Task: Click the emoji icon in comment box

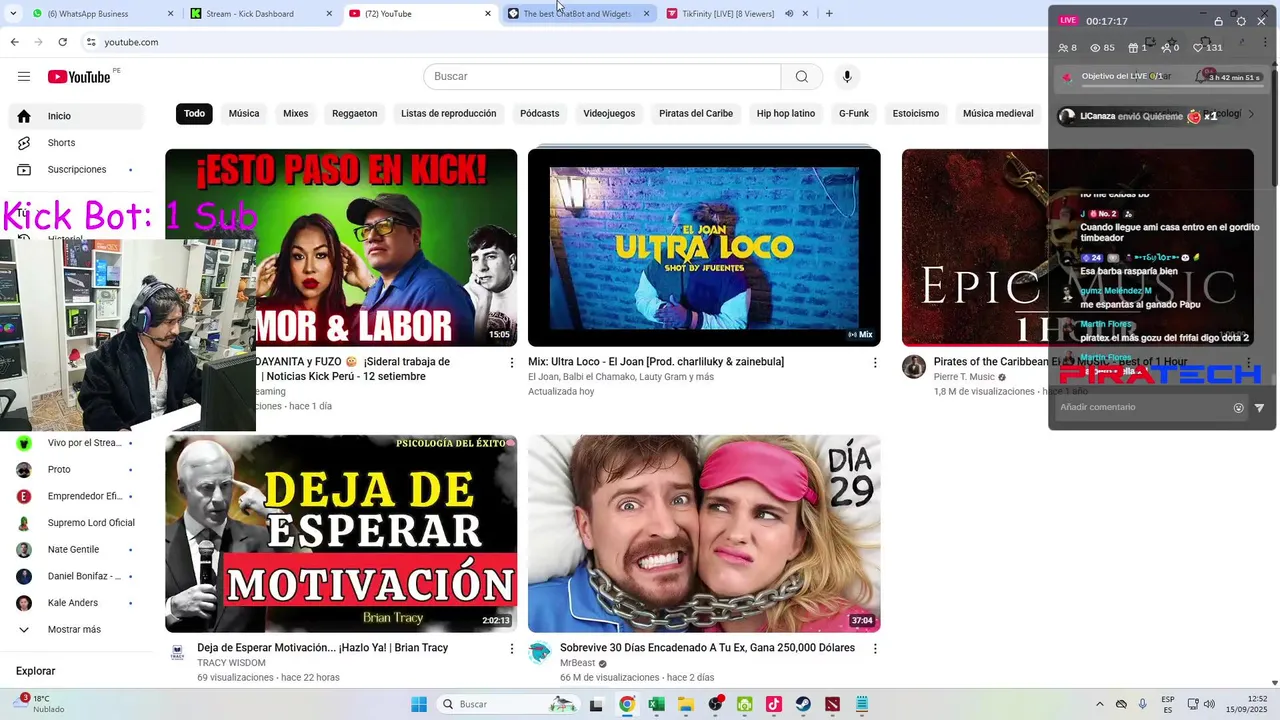Action: (x=1238, y=408)
